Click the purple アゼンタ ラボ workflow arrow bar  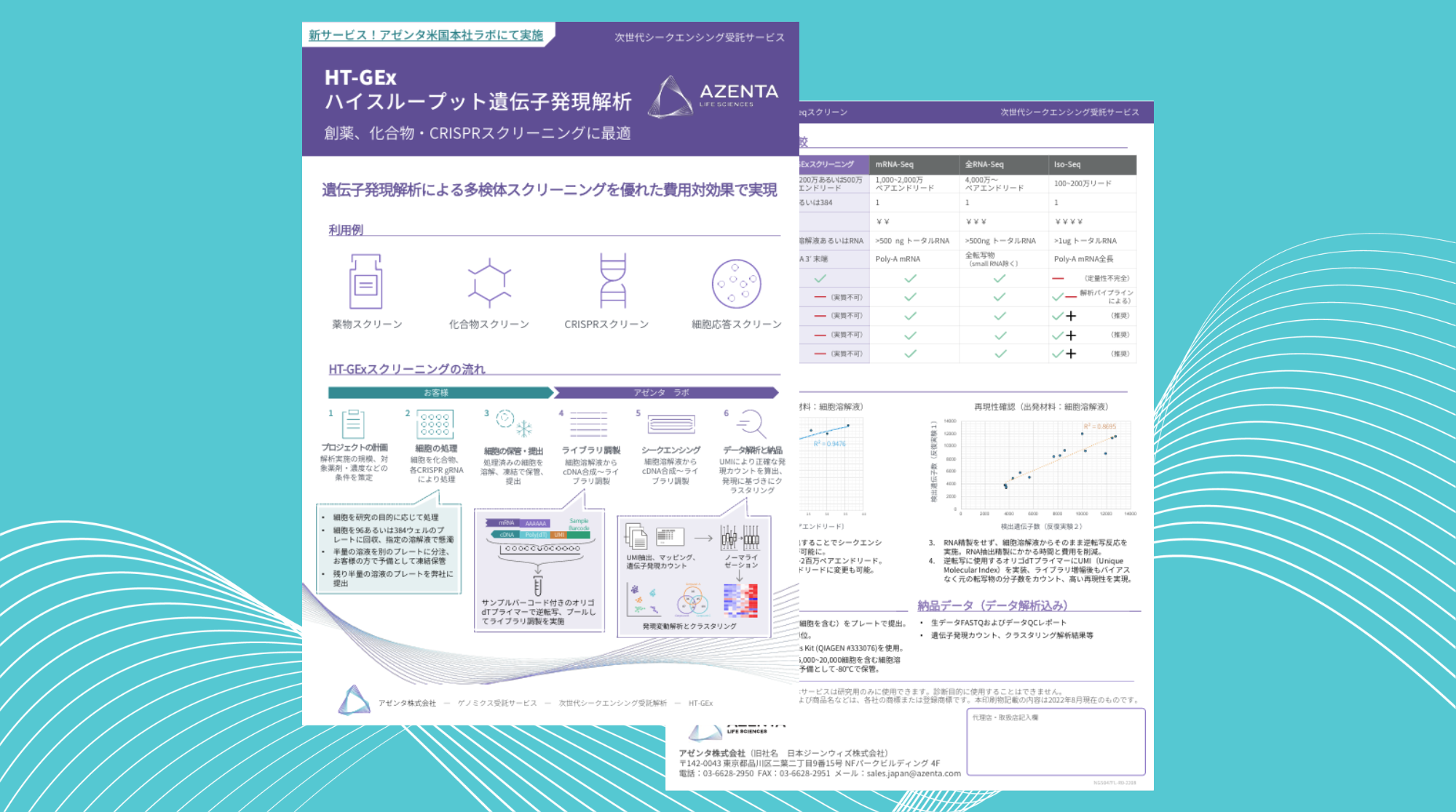coord(662,393)
